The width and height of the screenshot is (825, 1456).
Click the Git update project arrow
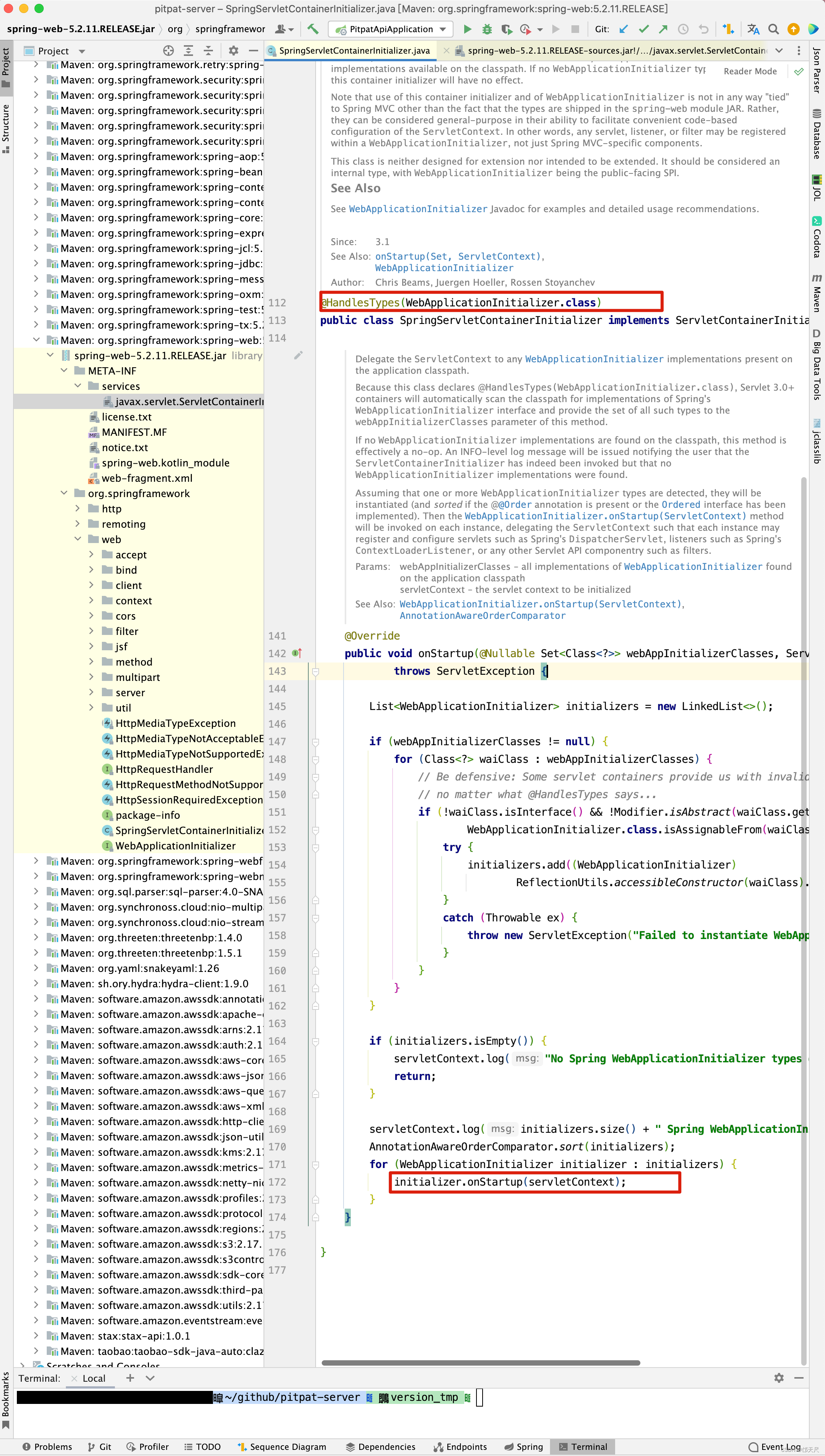pyautogui.click(x=624, y=29)
